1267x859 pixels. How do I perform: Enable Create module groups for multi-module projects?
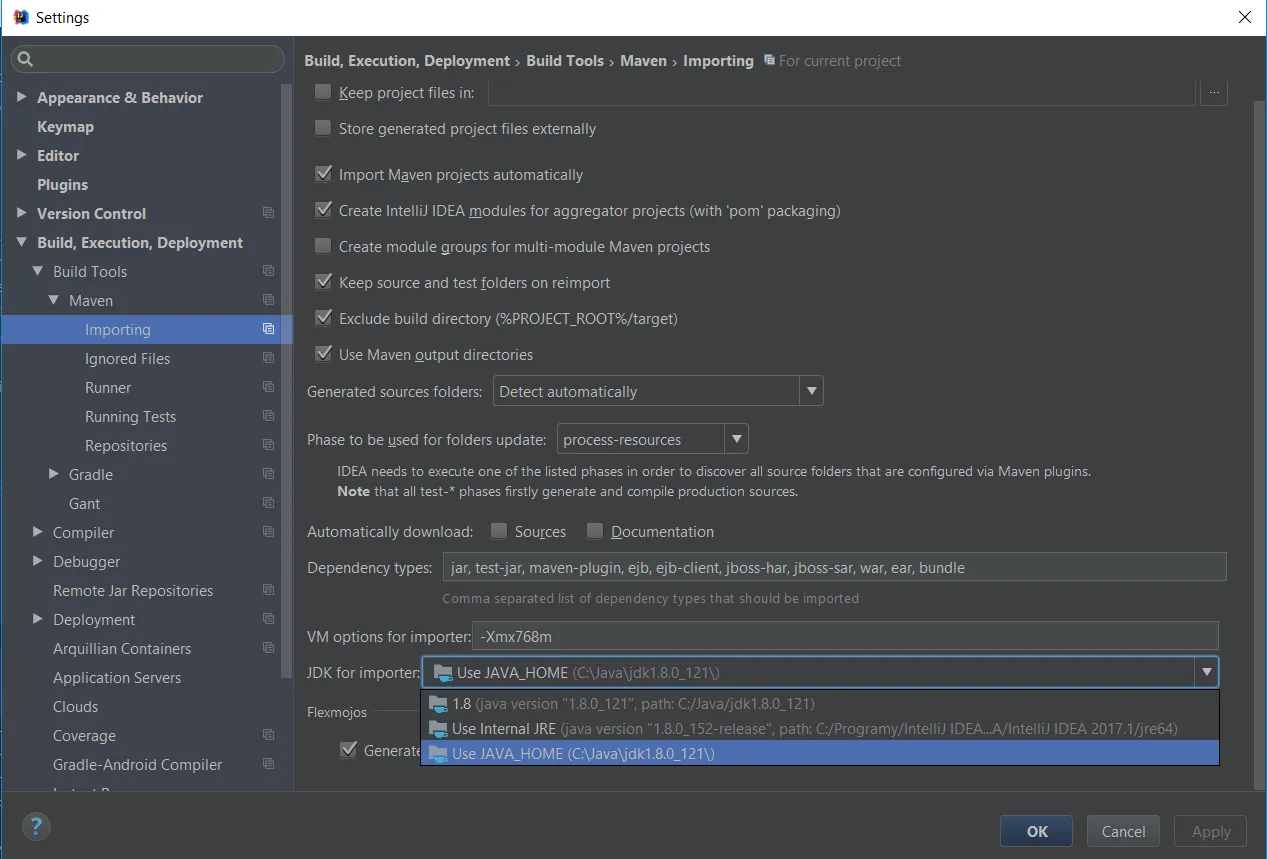point(323,246)
